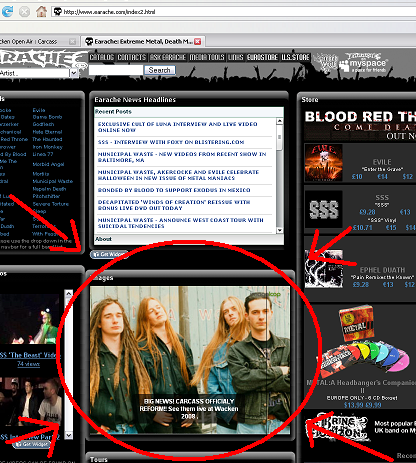Screen dimensions: 416x463
Task: Open the Ask Earache menu item
Action: 167,57
